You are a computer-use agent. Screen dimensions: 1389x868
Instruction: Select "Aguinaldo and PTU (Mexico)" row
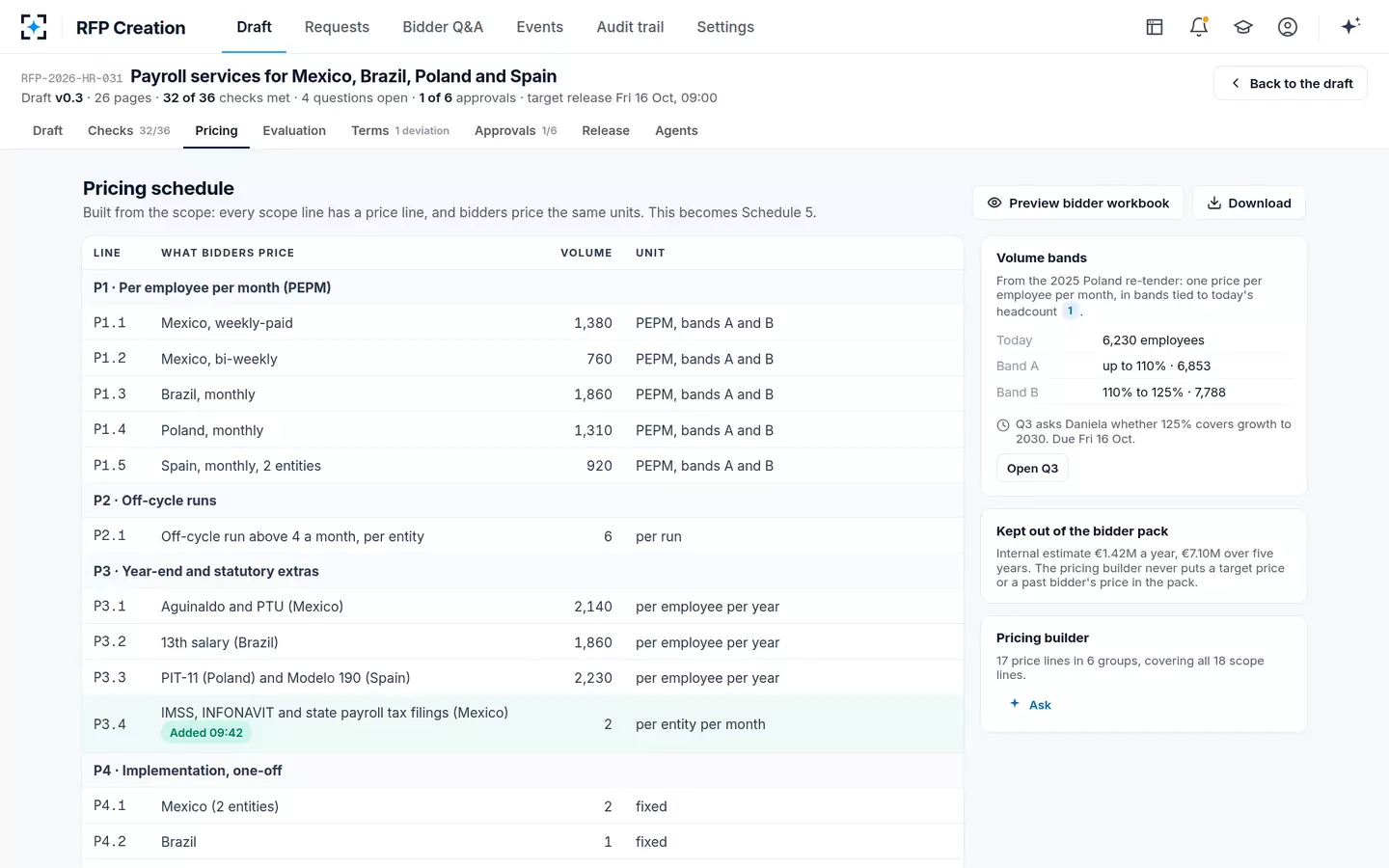click(523, 607)
